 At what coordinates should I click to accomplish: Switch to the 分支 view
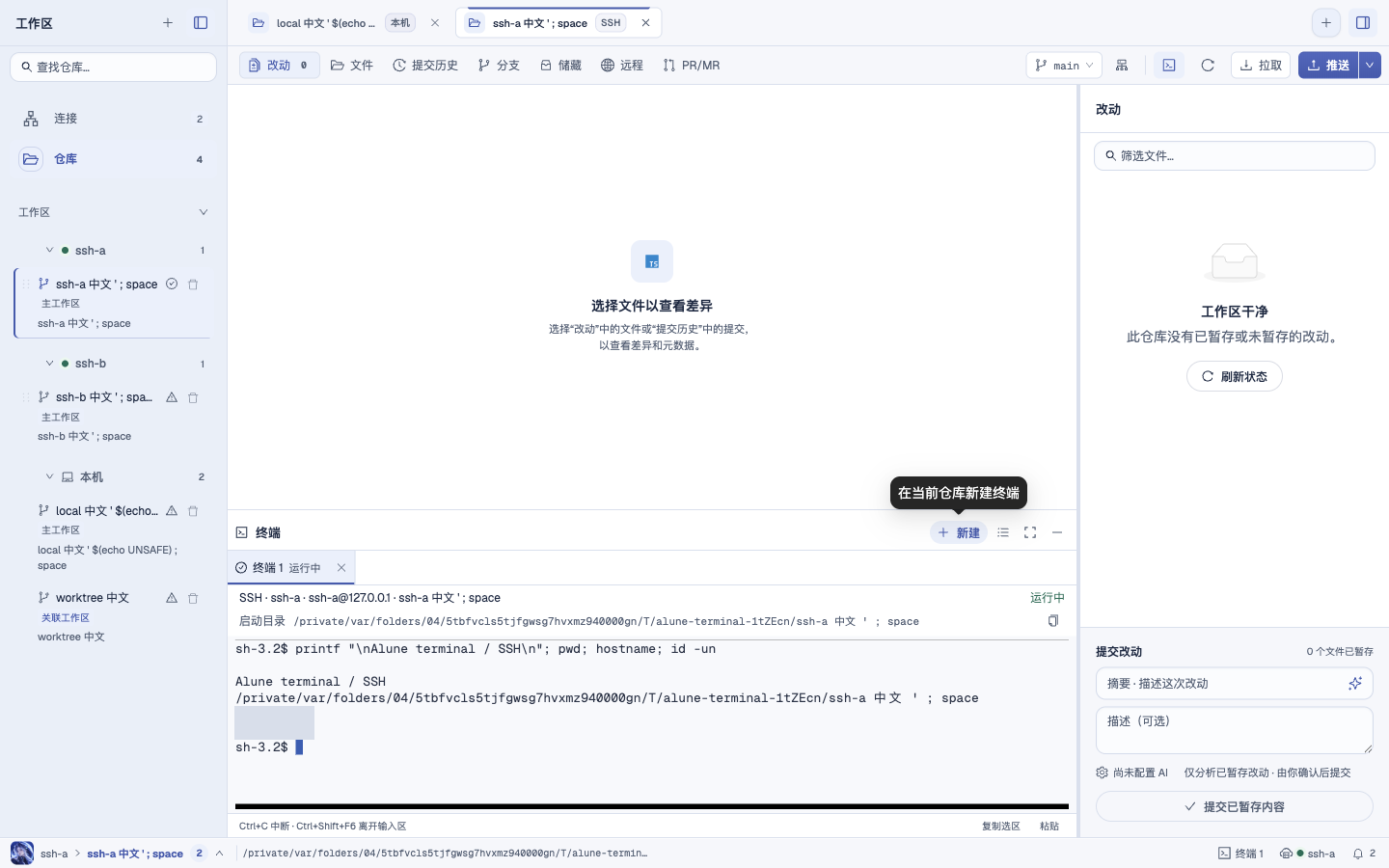tap(499, 66)
